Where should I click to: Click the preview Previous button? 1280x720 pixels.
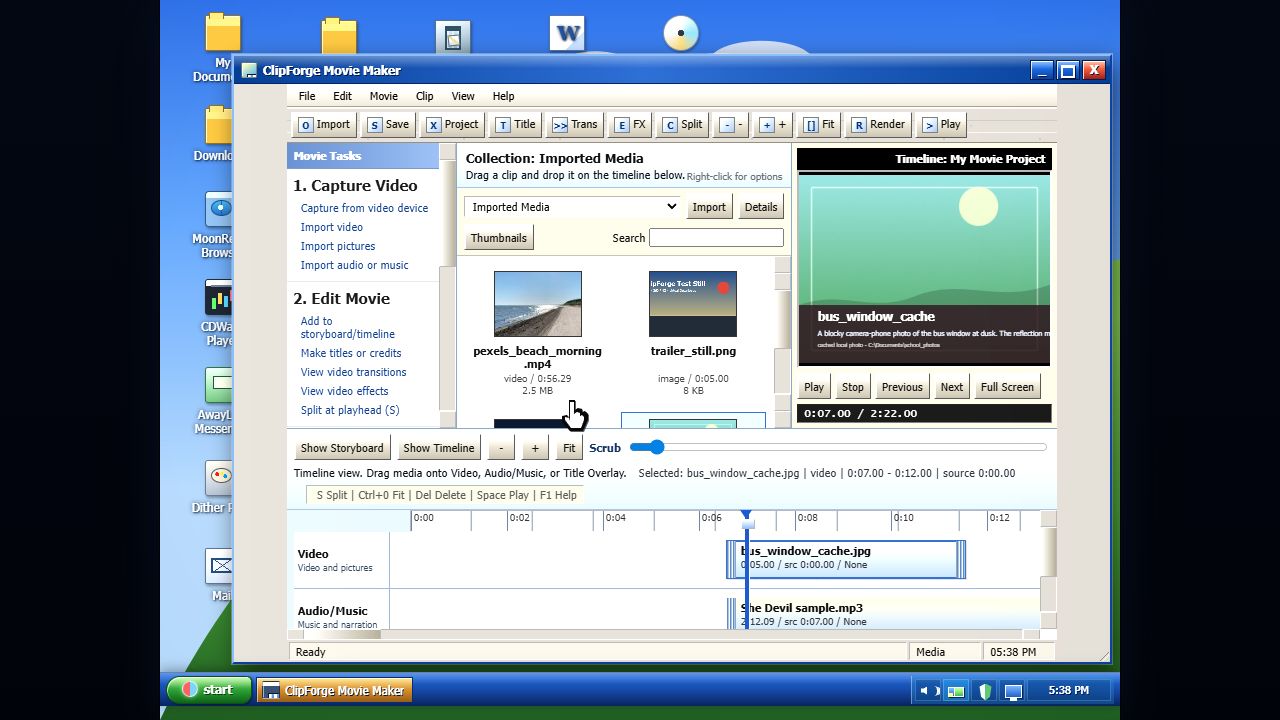[902, 387]
